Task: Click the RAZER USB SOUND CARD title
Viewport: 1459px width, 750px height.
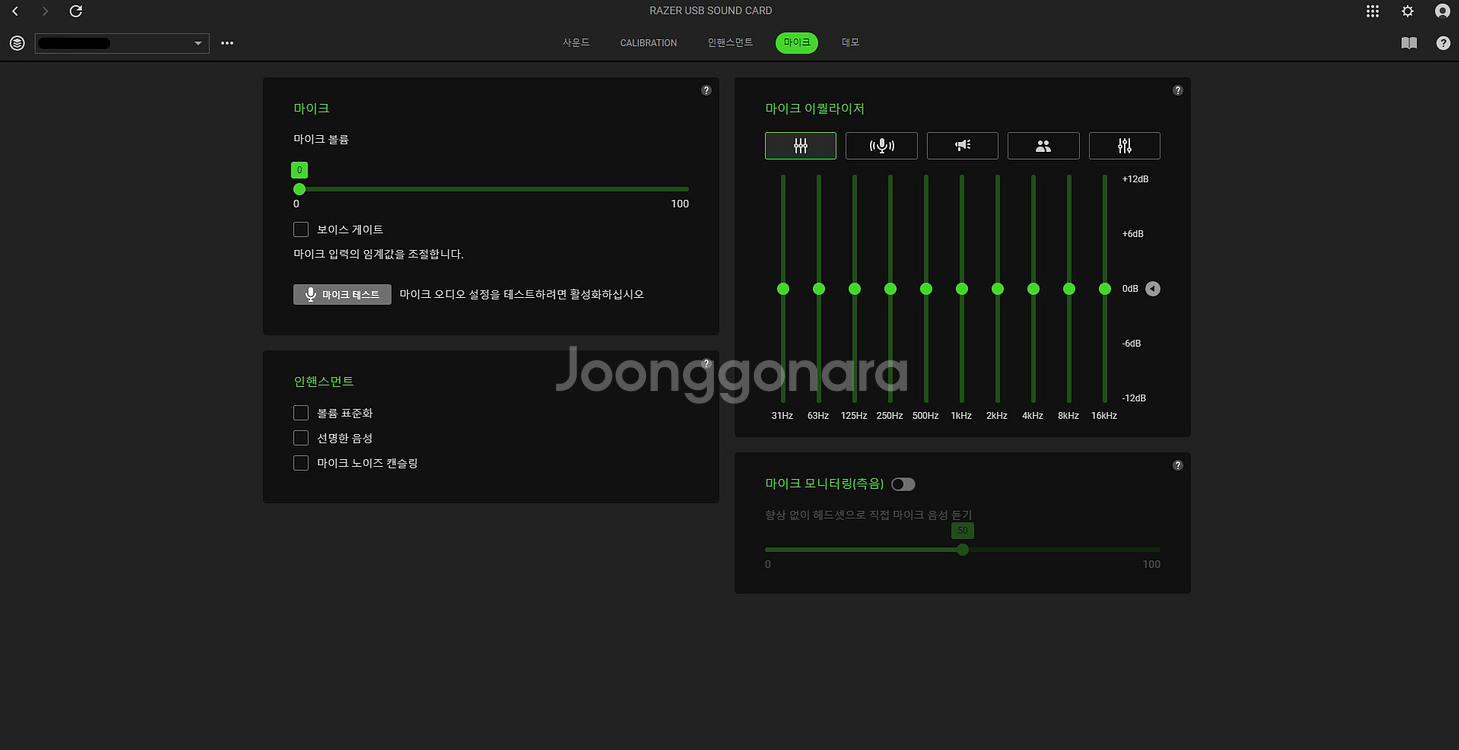Action: [x=711, y=11]
